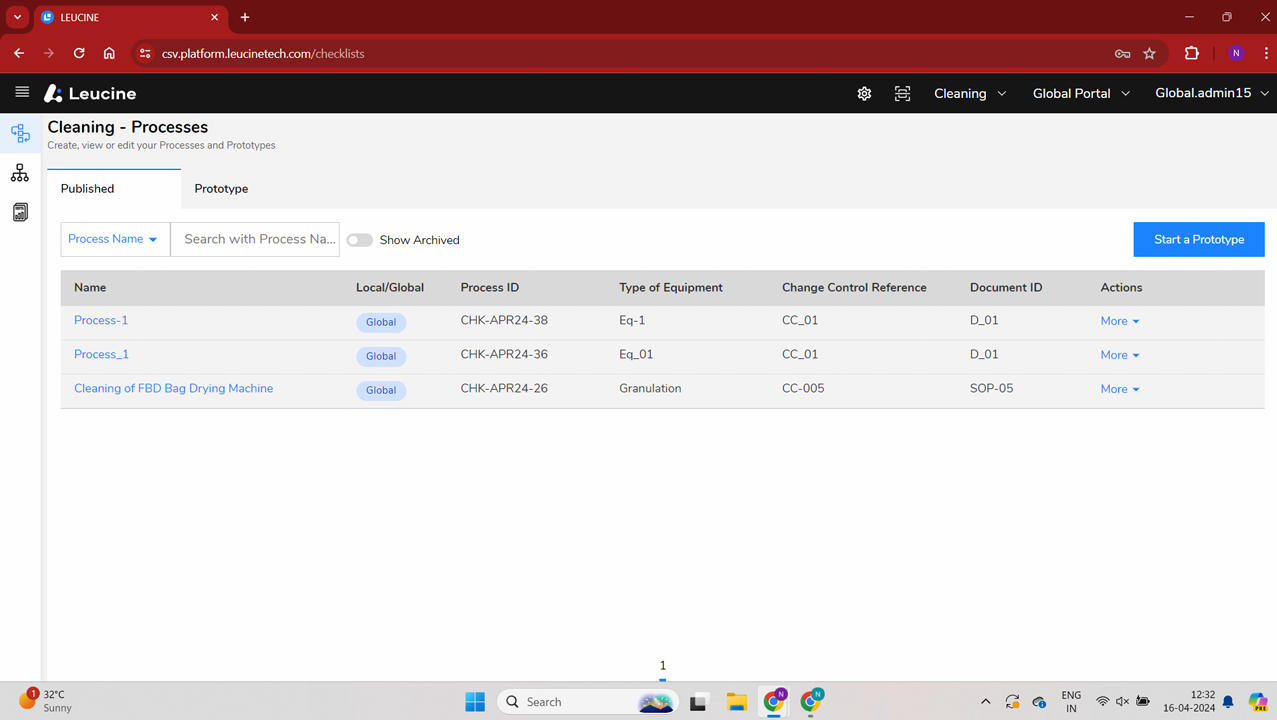
Task: Click the browser home icon
Action: coord(109,53)
